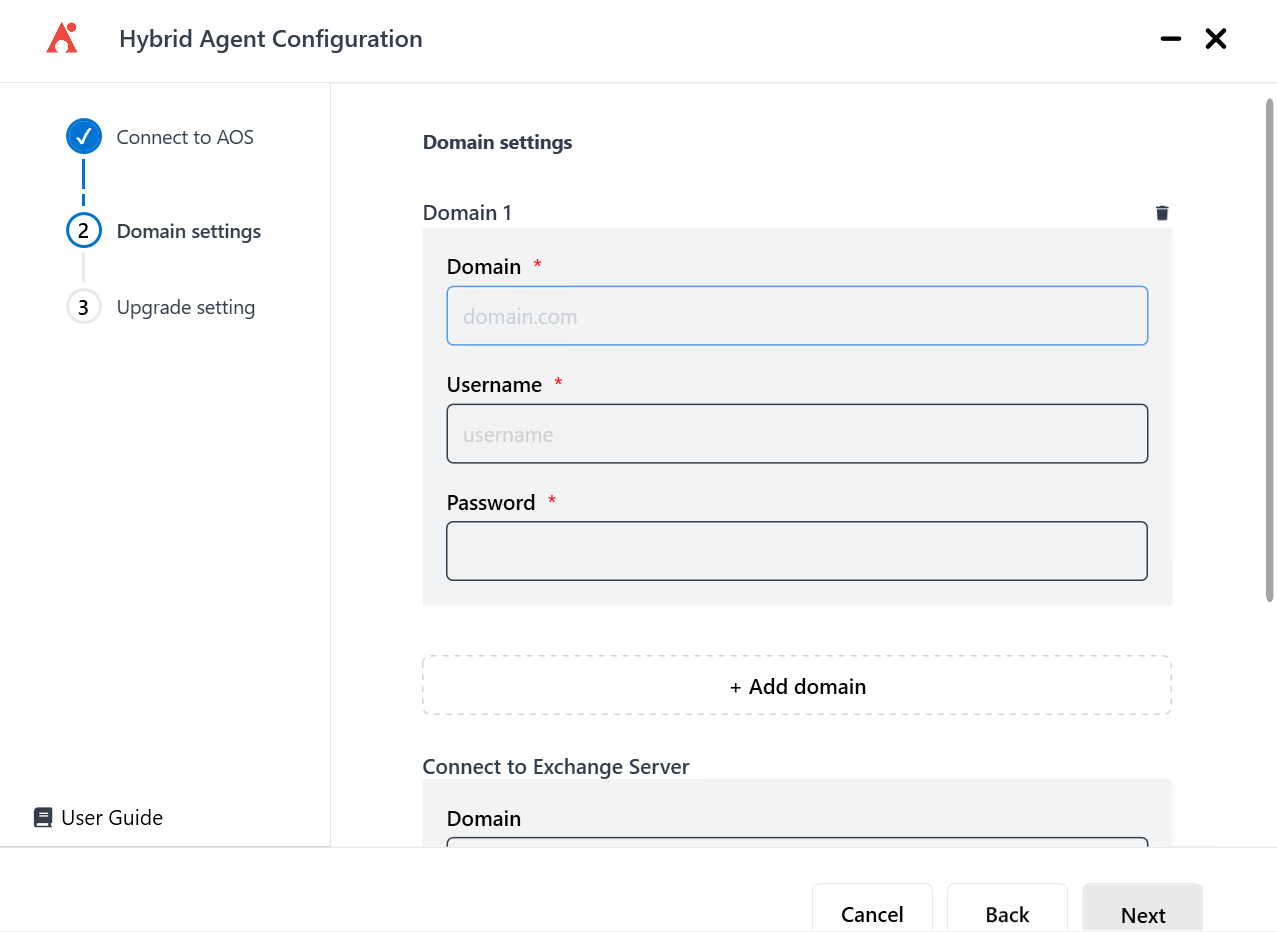The width and height of the screenshot is (1277, 932).
Task: Click the User Guide book icon
Action: coord(43,818)
